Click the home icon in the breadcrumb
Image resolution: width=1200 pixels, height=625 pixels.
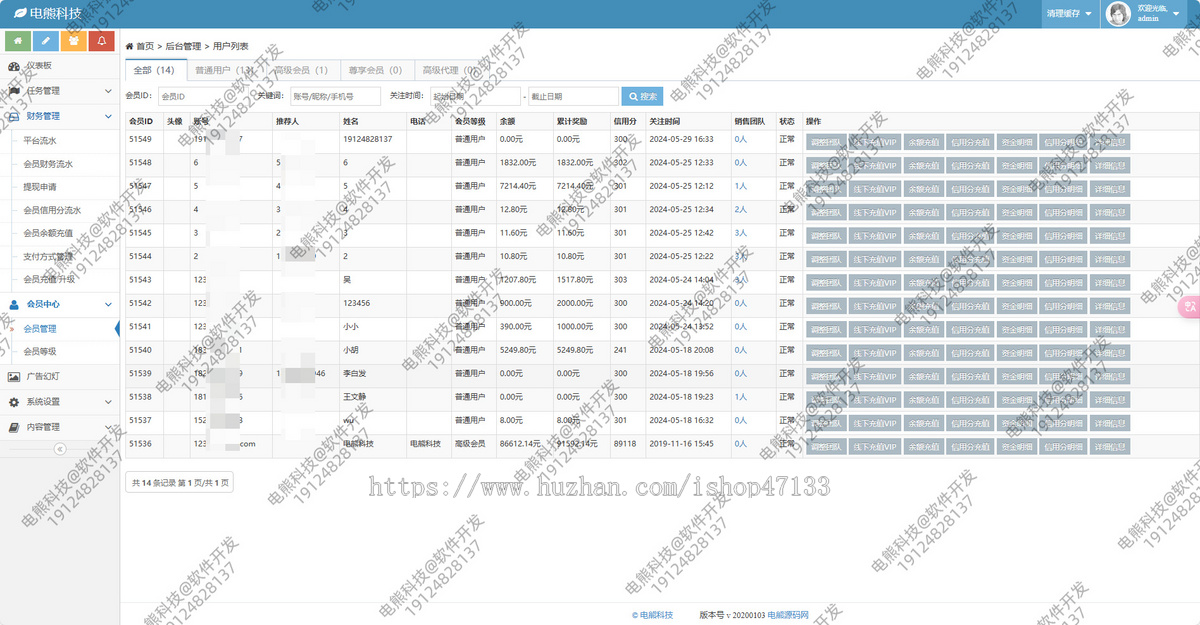click(130, 46)
